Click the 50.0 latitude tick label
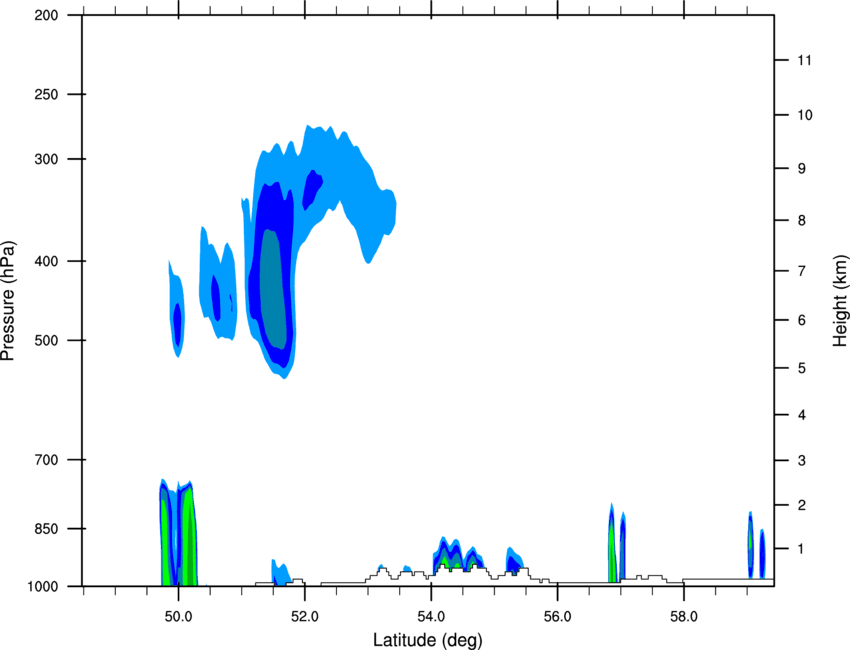Screen dimensions: 850x650 tap(178, 617)
